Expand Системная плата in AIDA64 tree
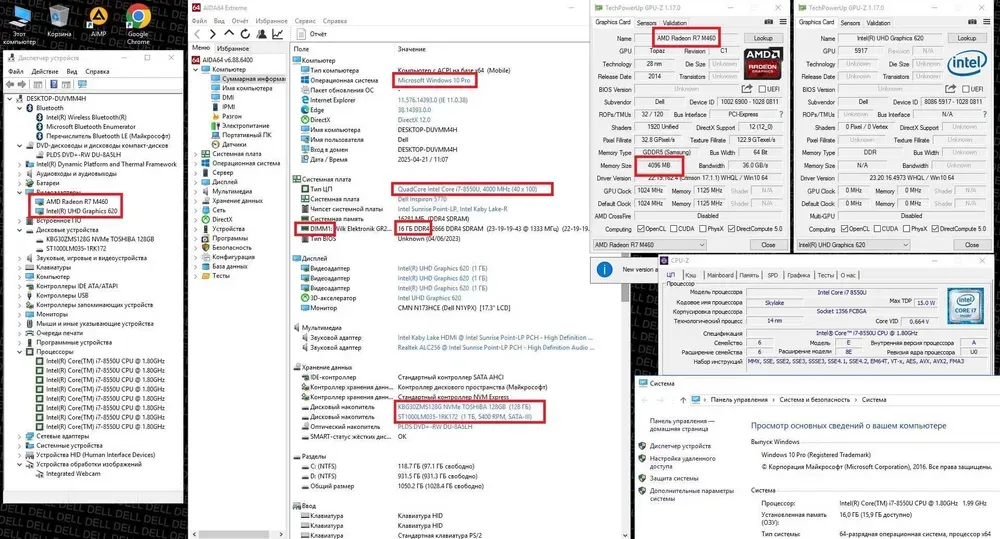Image resolution: width=1000 pixels, height=539 pixels. [196, 154]
